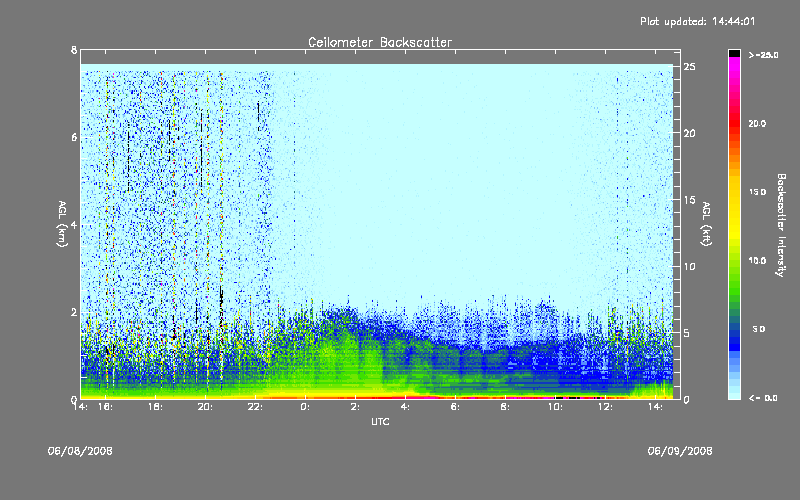The width and height of the screenshot is (800, 500).
Task: Click the '15.0' colorbar tick label
Action: [x=757, y=192]
